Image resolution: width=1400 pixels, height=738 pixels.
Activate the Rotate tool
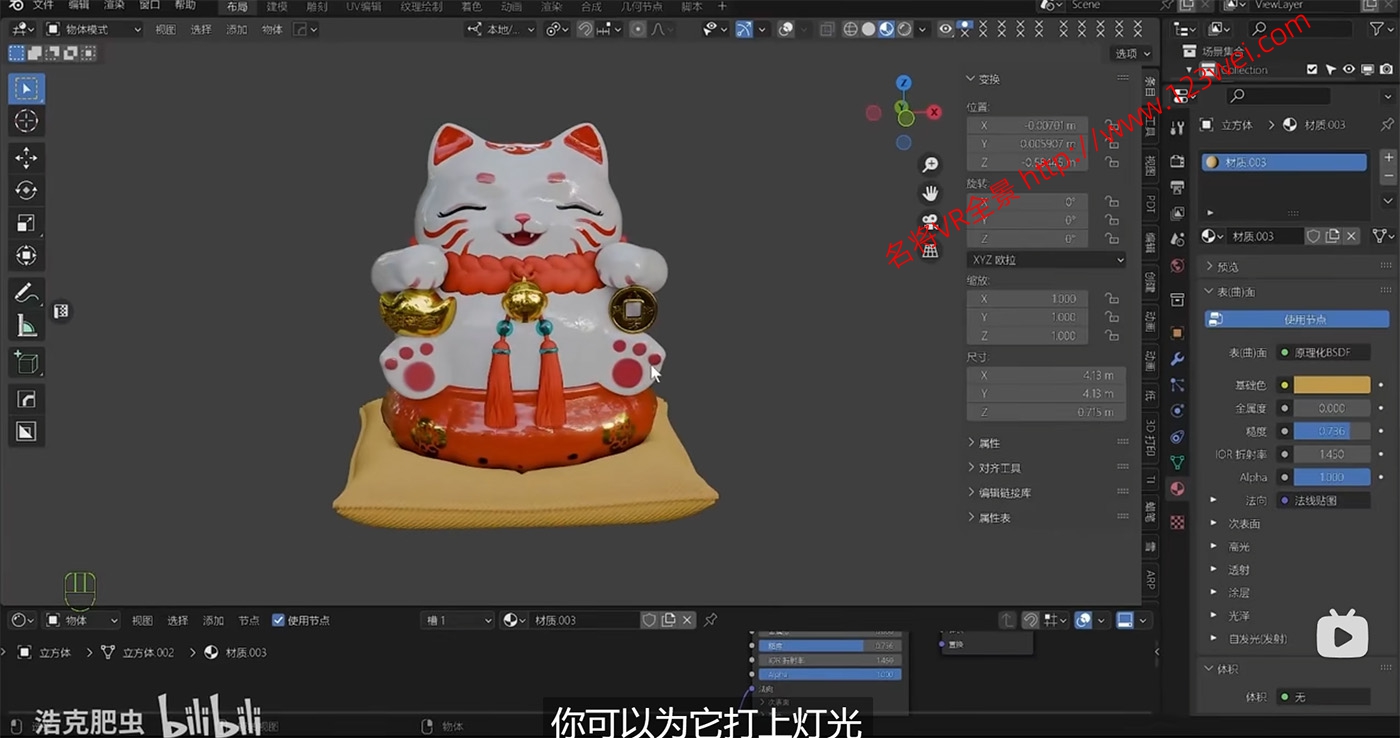coord(25,190)
